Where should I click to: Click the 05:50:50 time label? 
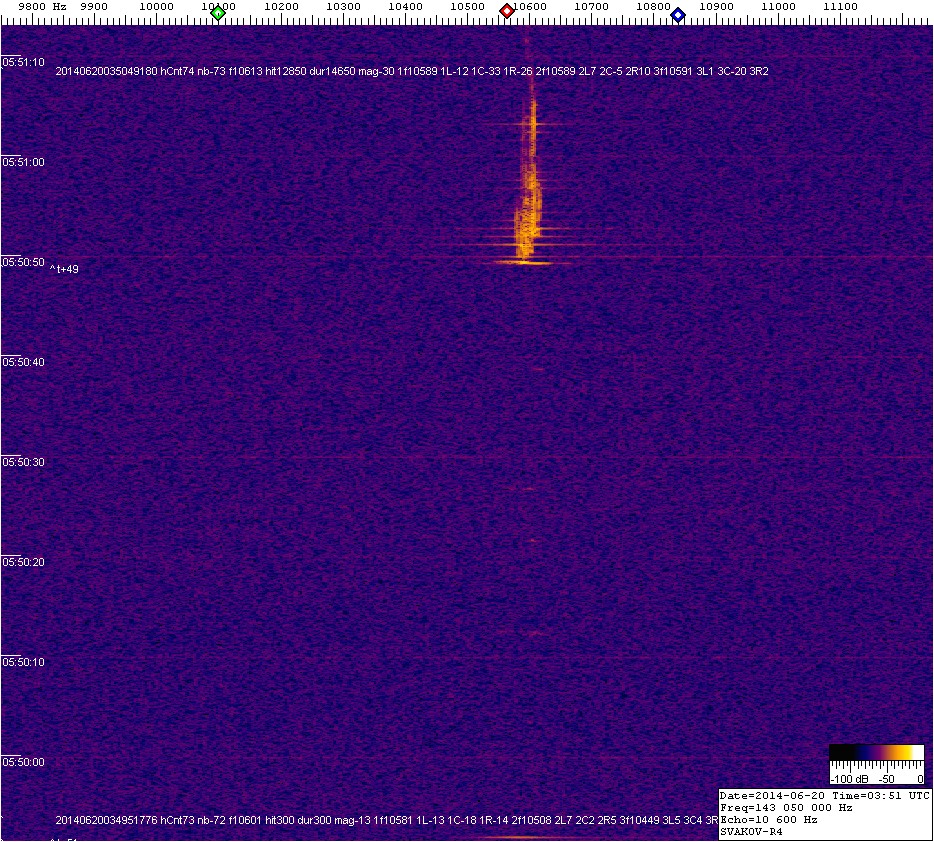tap(24, 262)
